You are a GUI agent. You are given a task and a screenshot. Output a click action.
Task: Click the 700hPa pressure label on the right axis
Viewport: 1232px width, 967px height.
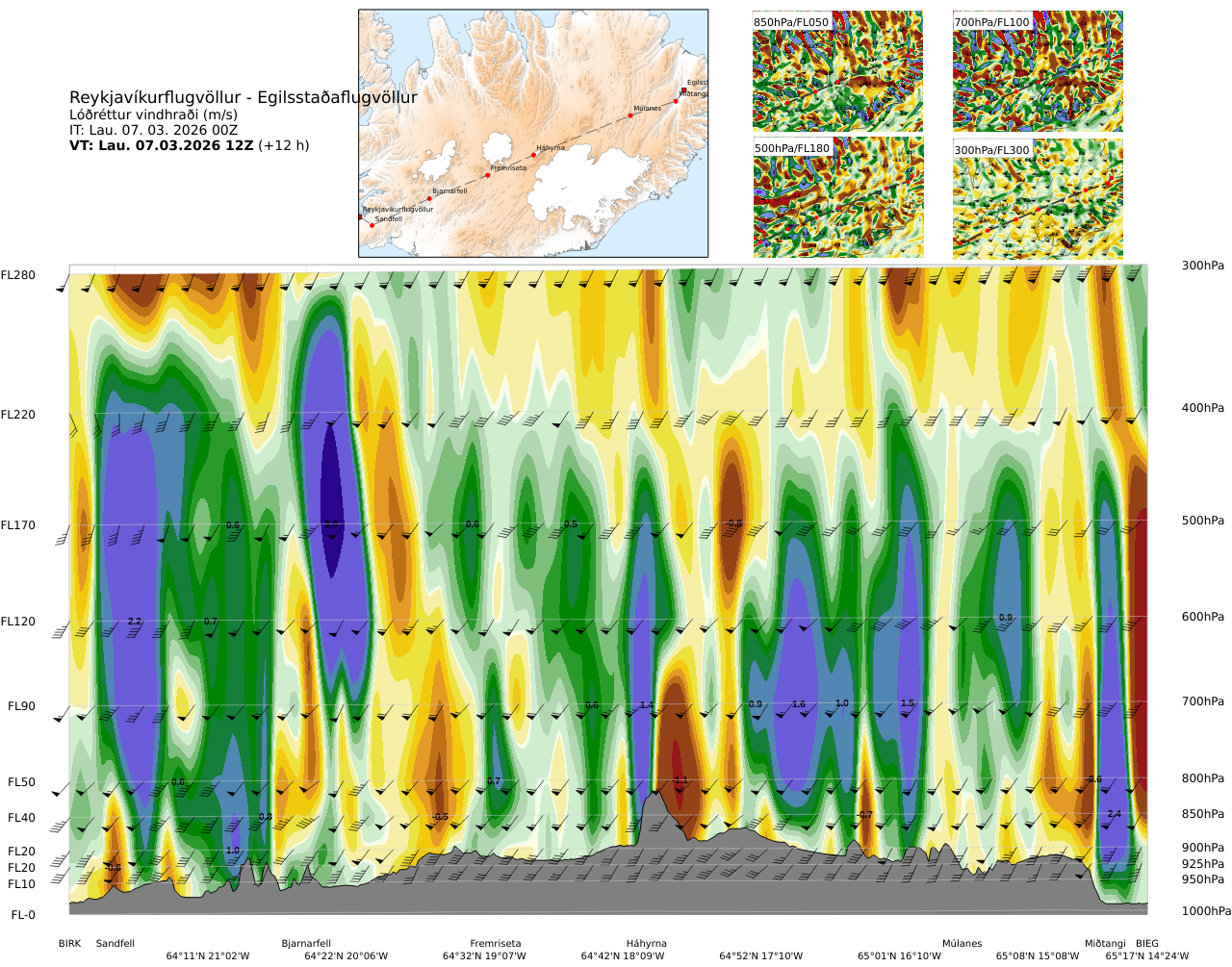click(1203, 701)
